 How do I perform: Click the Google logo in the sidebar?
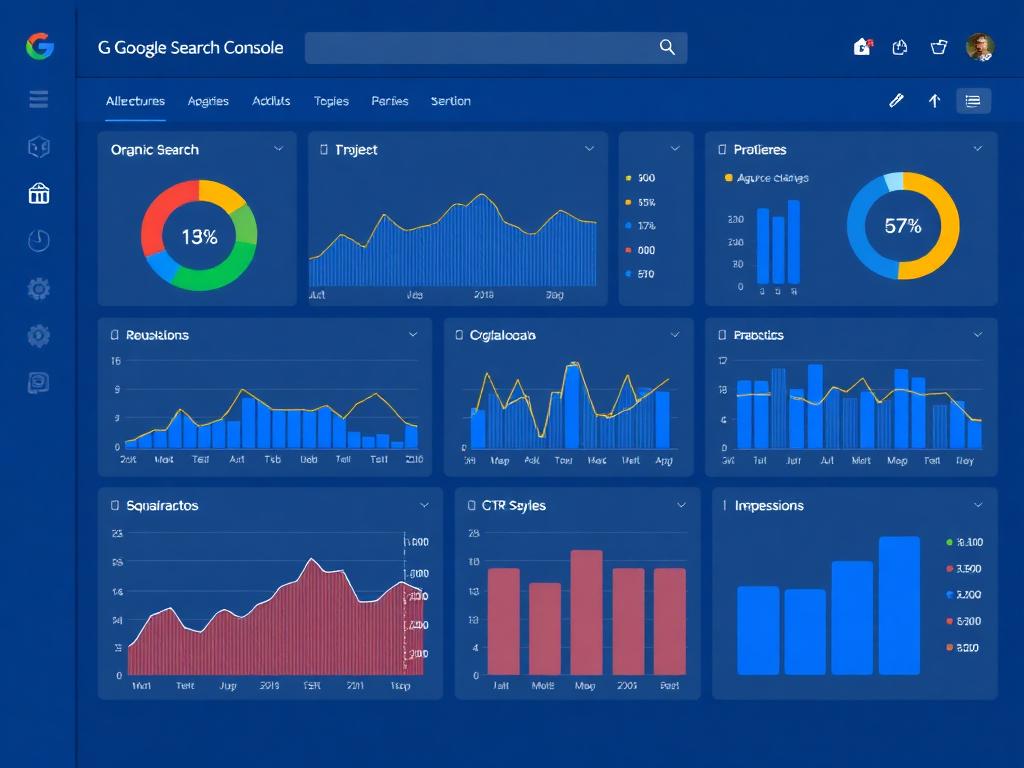tap(40, 46)
